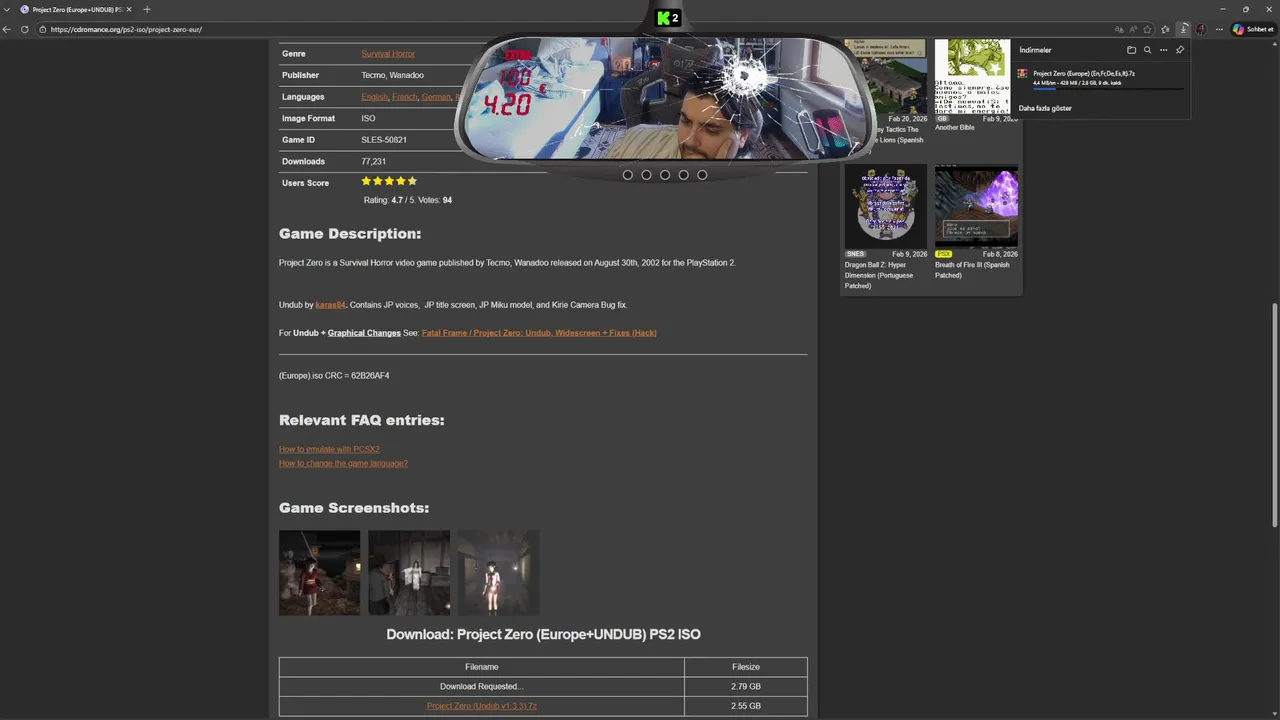Open the site info lock icon
Viewport: 1280px width, 720px height.
click(x=42, y=29)
